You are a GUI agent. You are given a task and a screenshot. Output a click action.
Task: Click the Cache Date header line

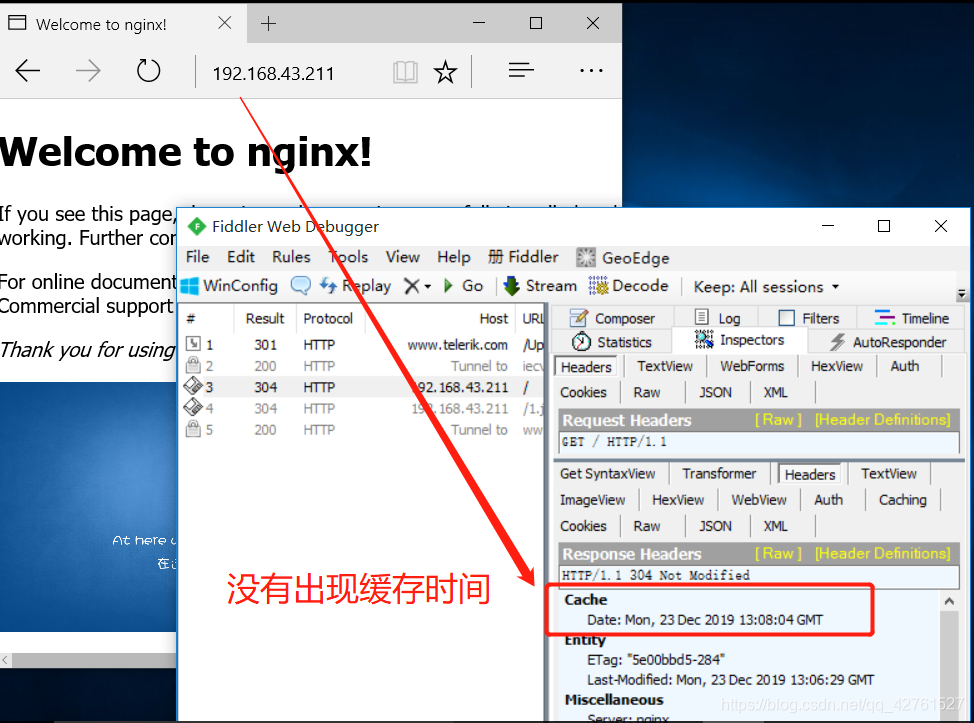(x=705, y=620)
